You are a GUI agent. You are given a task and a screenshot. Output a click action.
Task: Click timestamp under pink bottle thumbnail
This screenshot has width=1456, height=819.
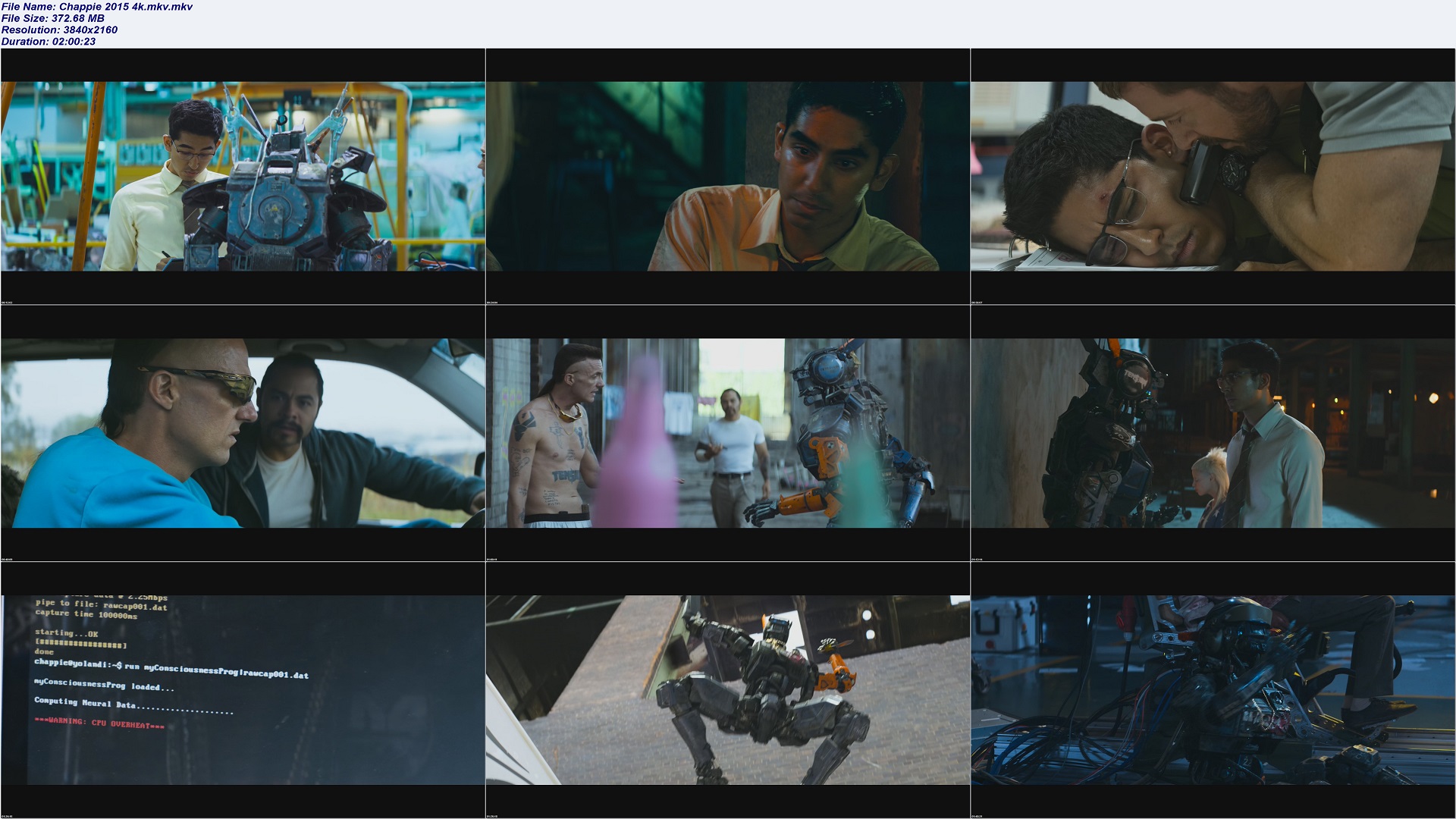pos(494,560)
